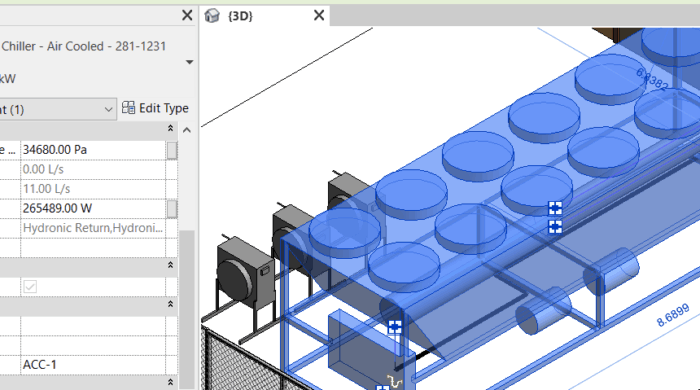The width and height of the screenshot is (700, 390).
Task: Collapse the property group containing the checkbox
Action: [170, 265]
